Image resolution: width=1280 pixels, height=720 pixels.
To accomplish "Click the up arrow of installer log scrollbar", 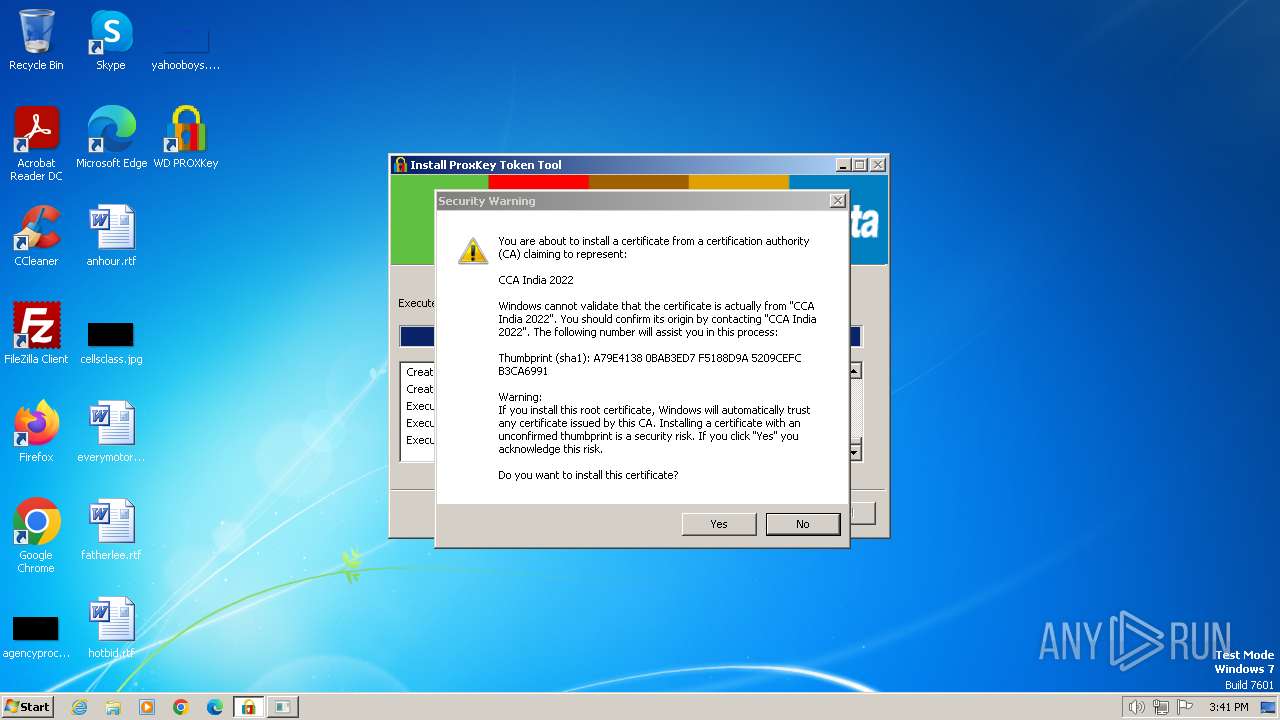I will click(854, 371).
